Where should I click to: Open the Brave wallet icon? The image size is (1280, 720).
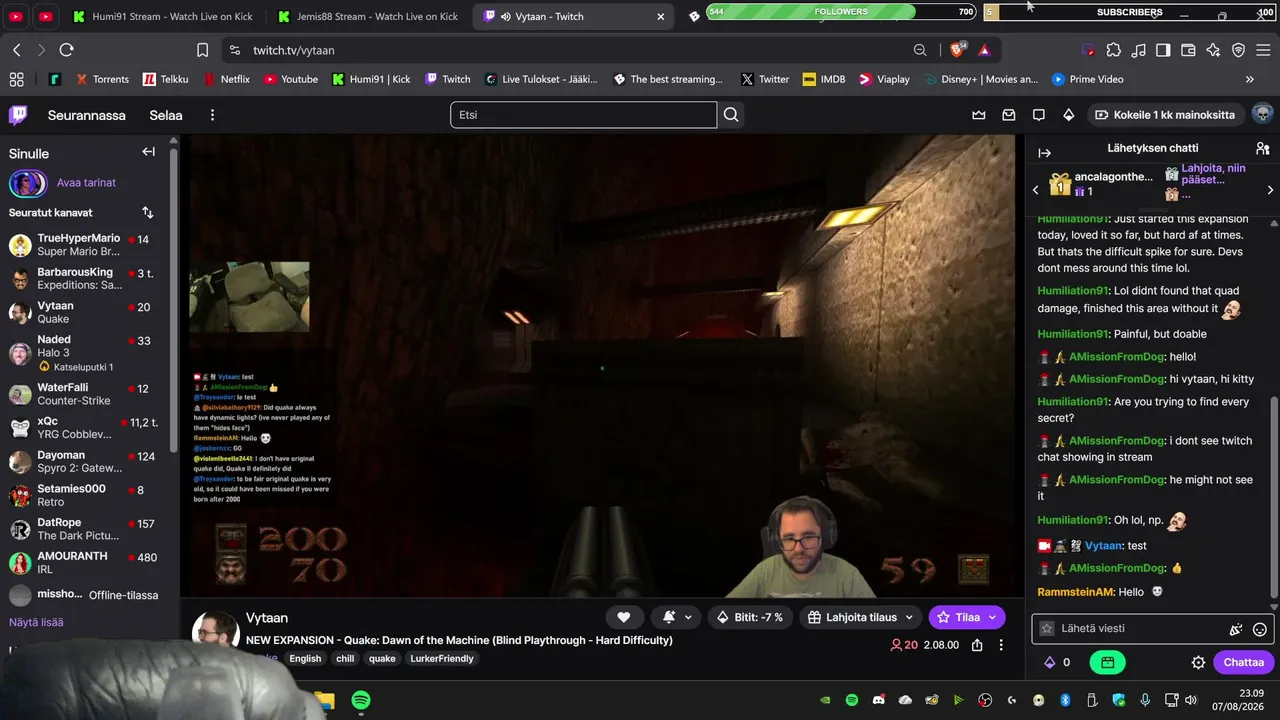click(1188, 50)
